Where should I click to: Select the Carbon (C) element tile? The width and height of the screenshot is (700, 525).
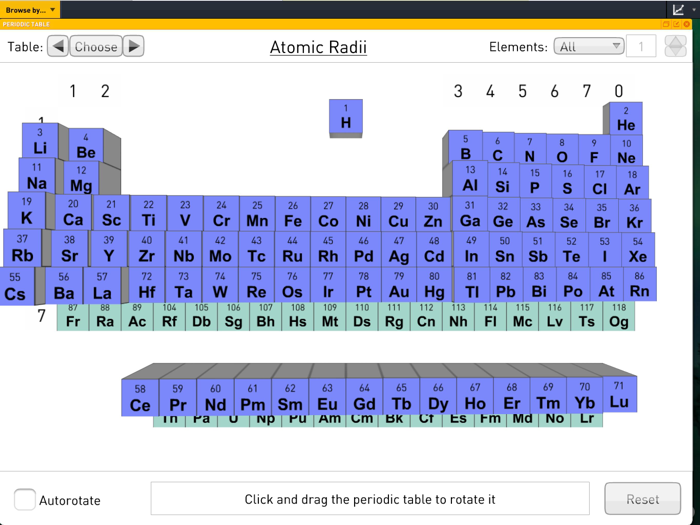pos(498,148)
